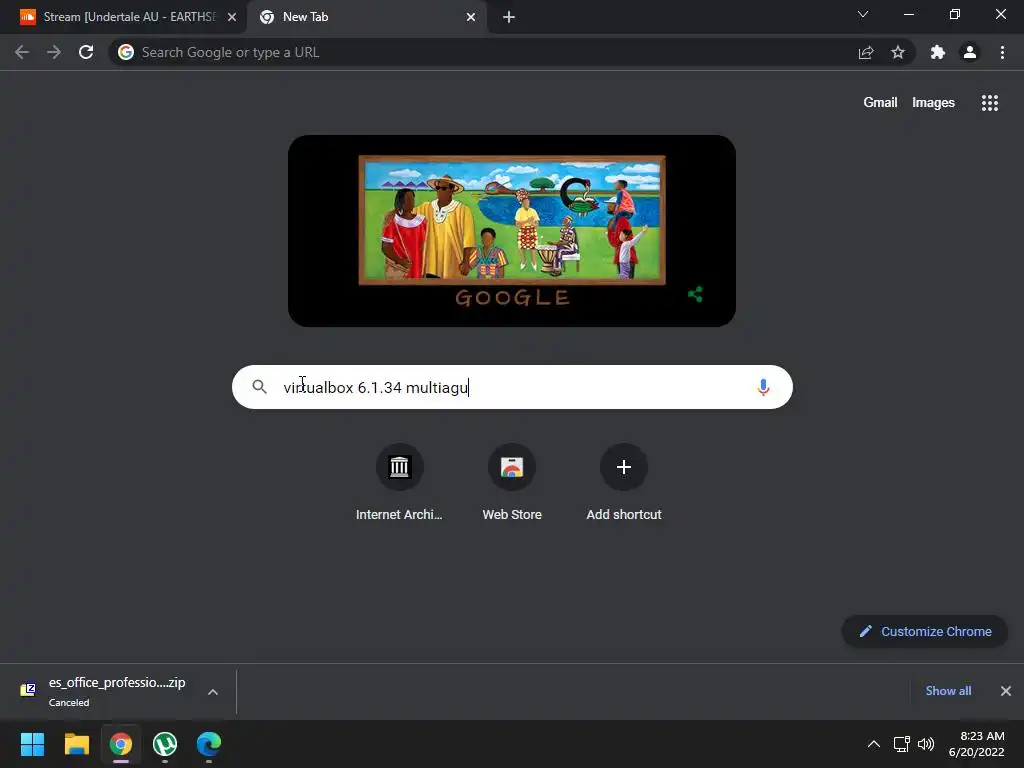Show hidden system tray icons
1024x768 pixels.
coord(873,744)
